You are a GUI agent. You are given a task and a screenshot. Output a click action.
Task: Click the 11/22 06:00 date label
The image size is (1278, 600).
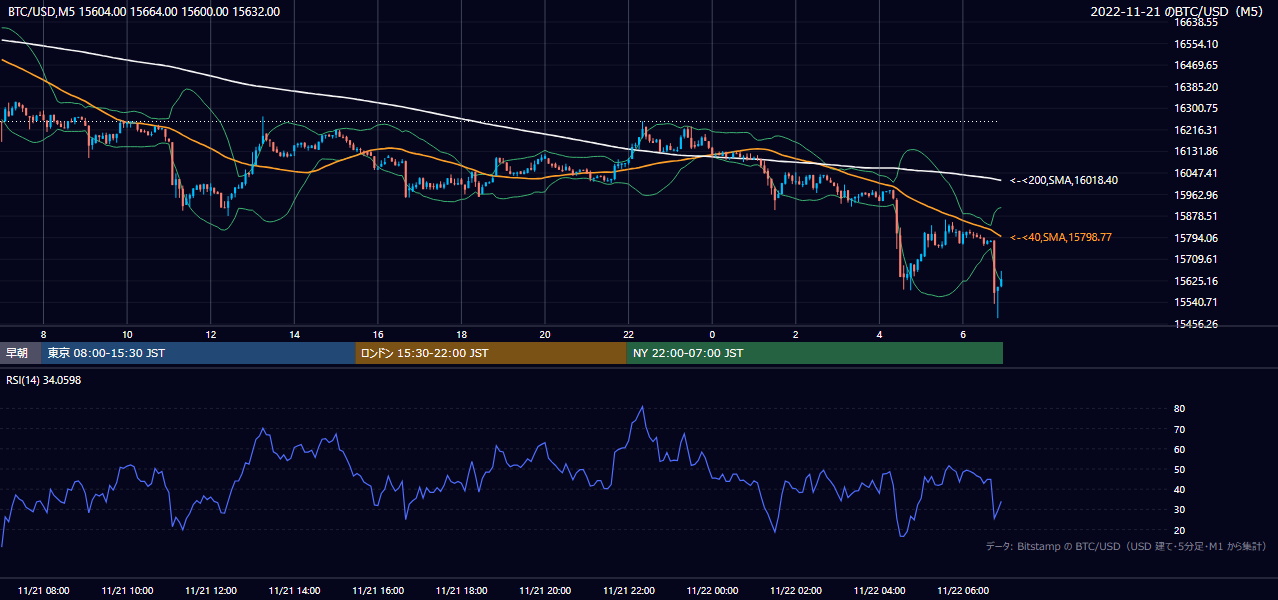click(x=963, y=591)
